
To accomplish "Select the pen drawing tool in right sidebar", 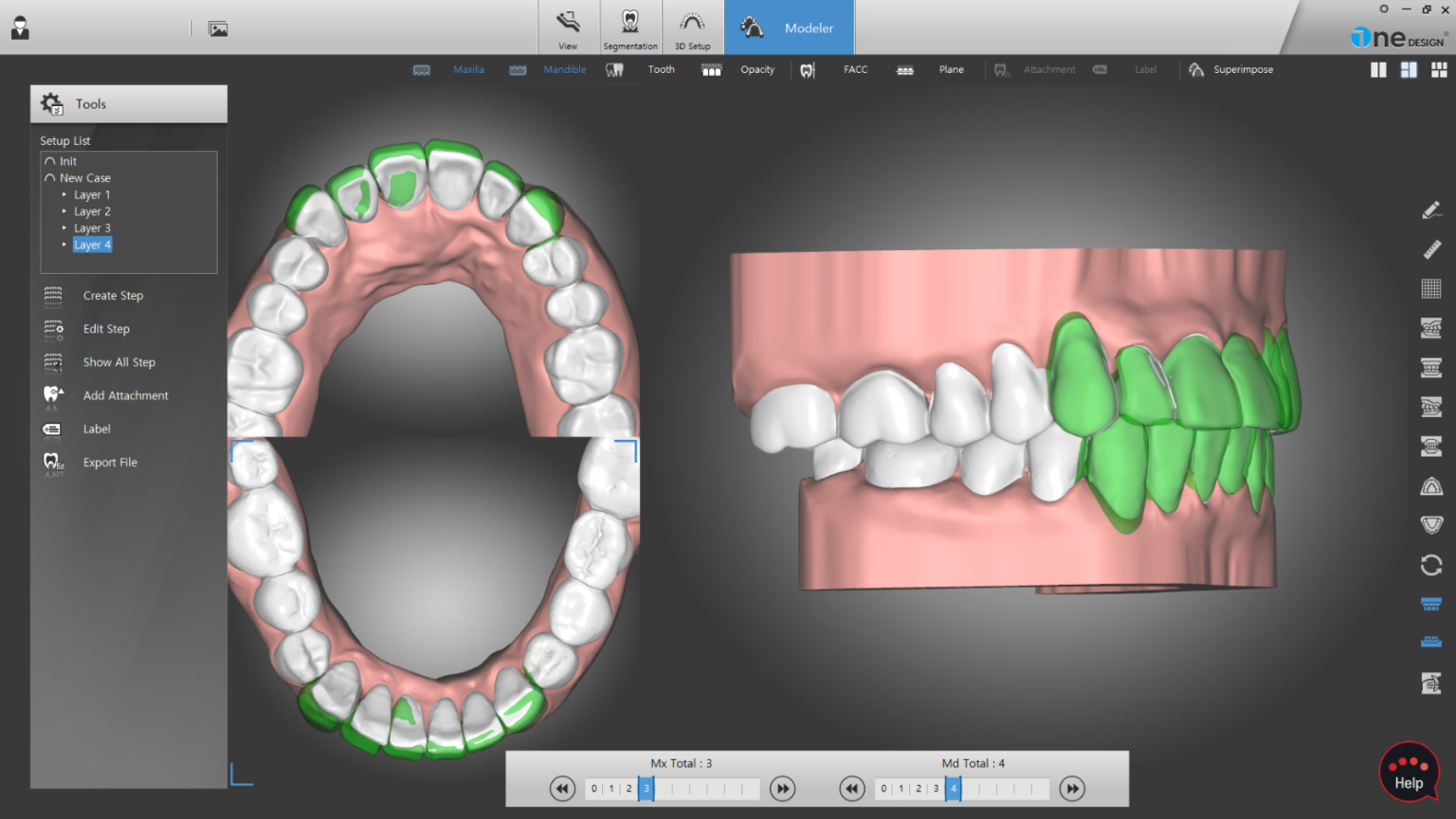I will pos(1431,209).
